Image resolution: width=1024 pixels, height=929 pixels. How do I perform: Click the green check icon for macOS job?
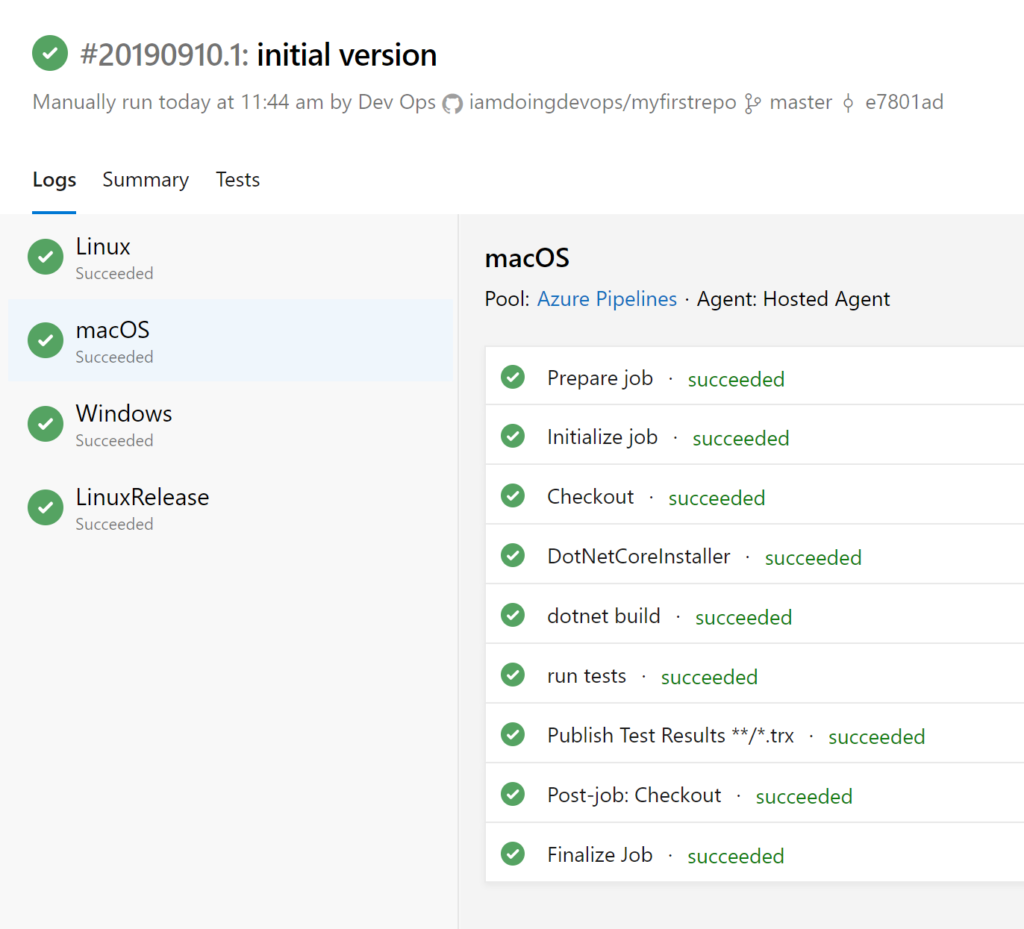45,340
